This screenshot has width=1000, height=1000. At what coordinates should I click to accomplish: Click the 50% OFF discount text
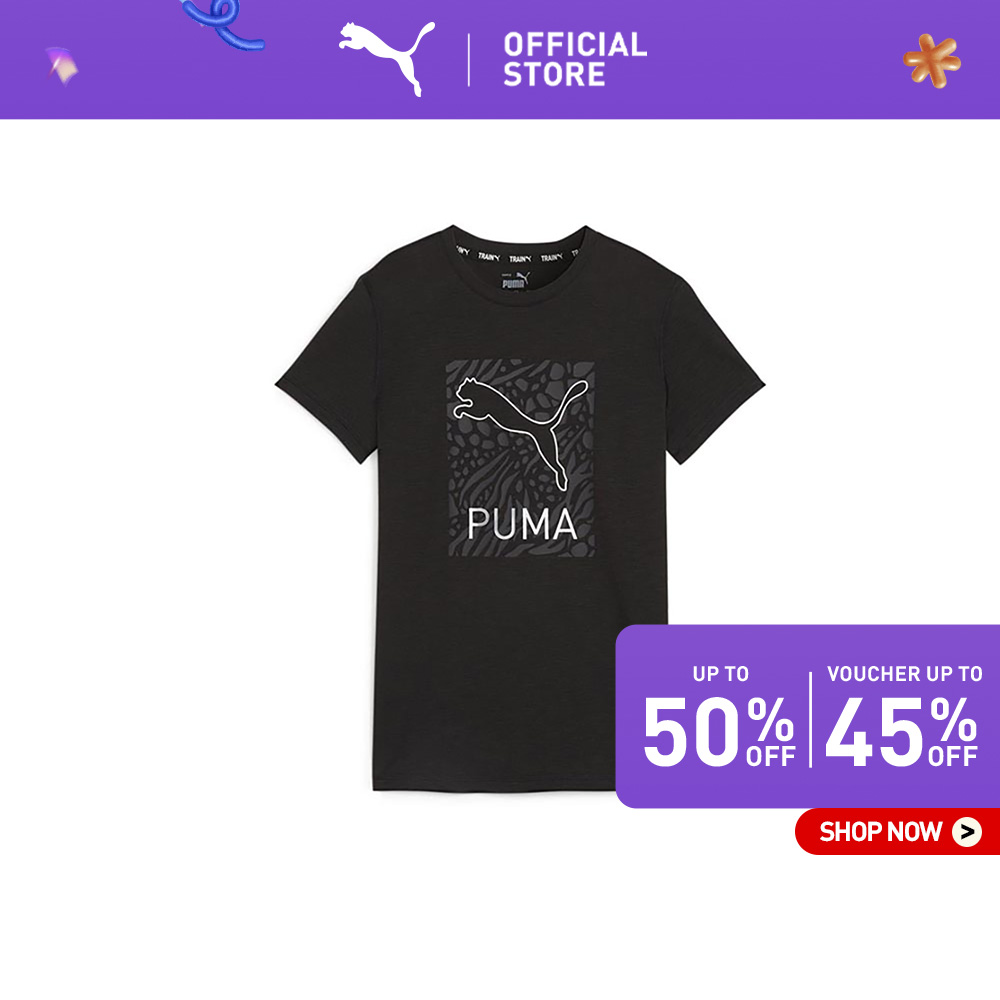719,732
